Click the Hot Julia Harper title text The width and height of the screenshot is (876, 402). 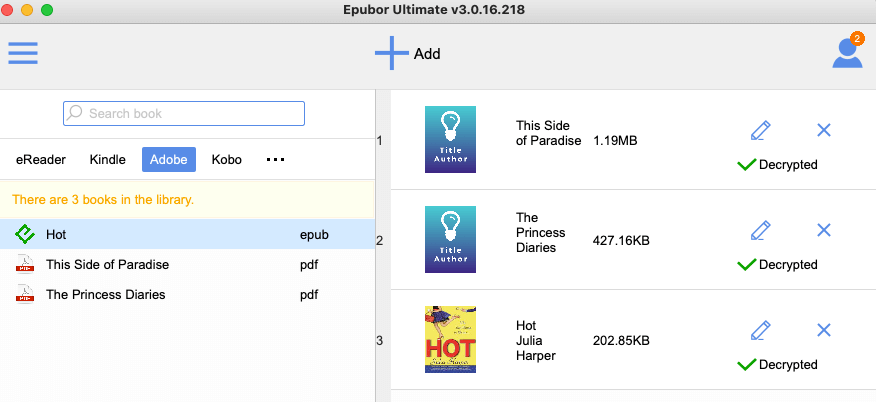[x=536, y=341]
